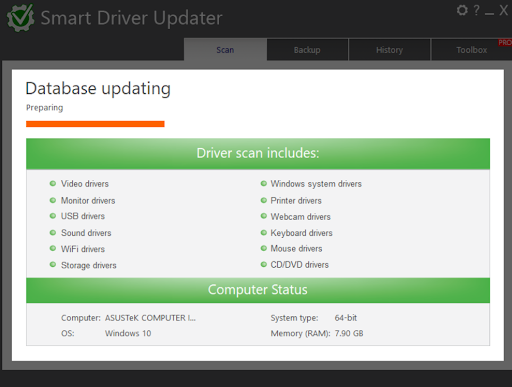
Task: Select the Mouse drivers text
Action: [x=296, y=249]
